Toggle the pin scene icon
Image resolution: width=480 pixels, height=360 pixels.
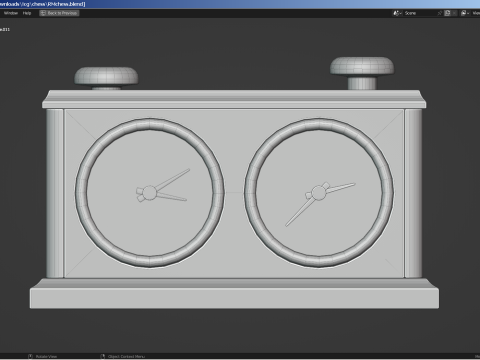pyautogui.click(x=440, y=13)
